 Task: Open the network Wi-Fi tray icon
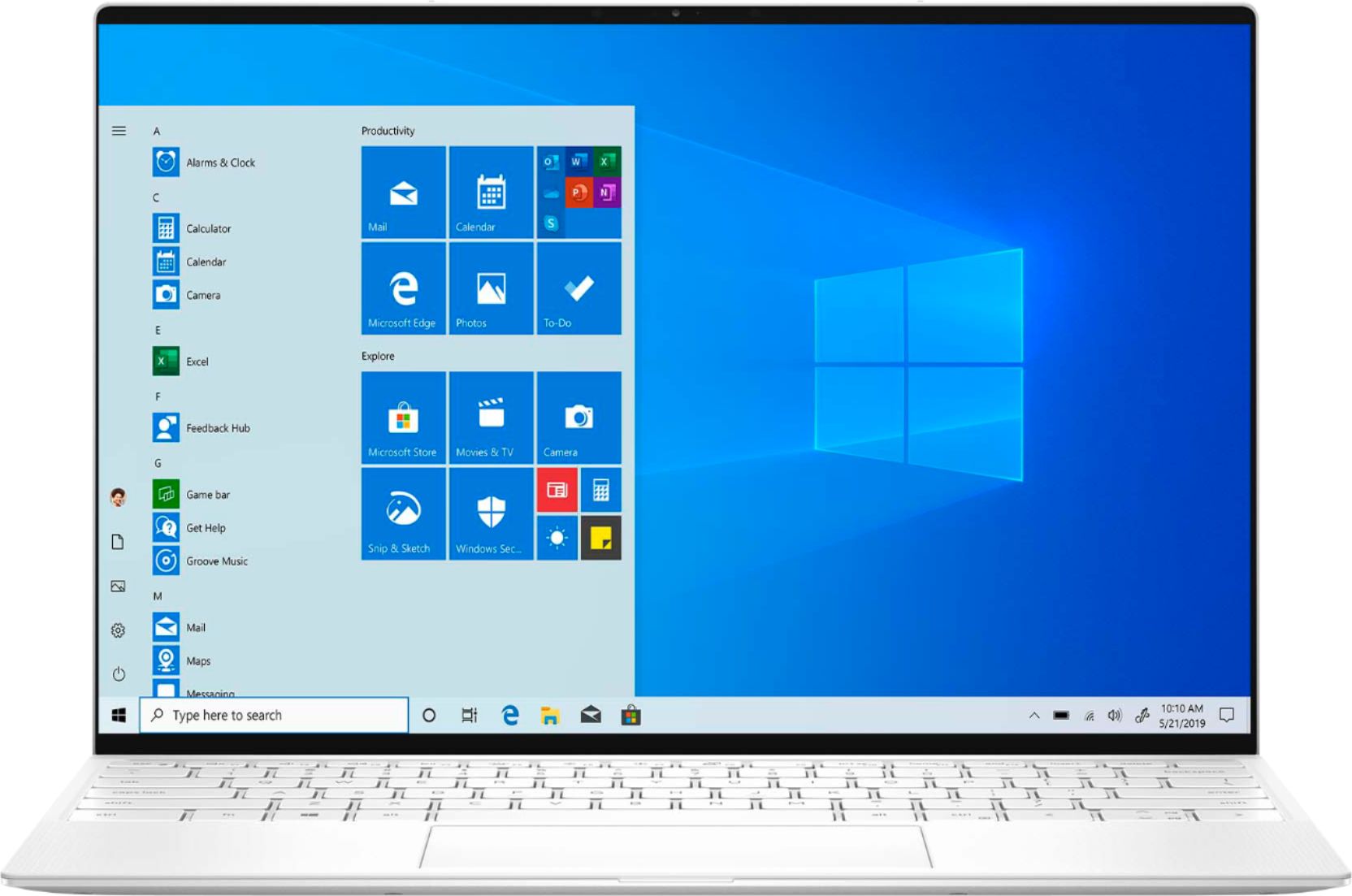(1089, 716)
